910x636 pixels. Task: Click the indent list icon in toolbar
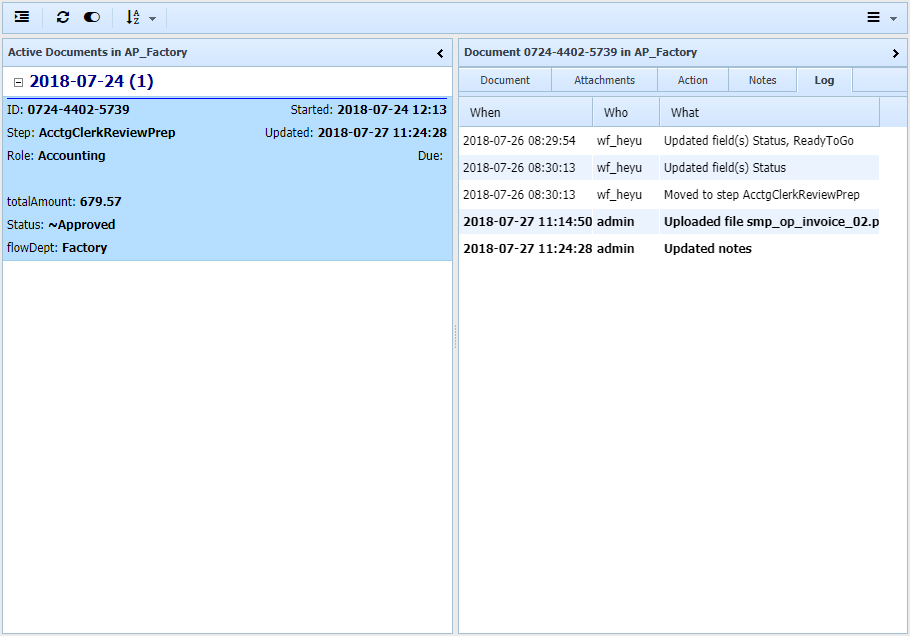[22, 17]
